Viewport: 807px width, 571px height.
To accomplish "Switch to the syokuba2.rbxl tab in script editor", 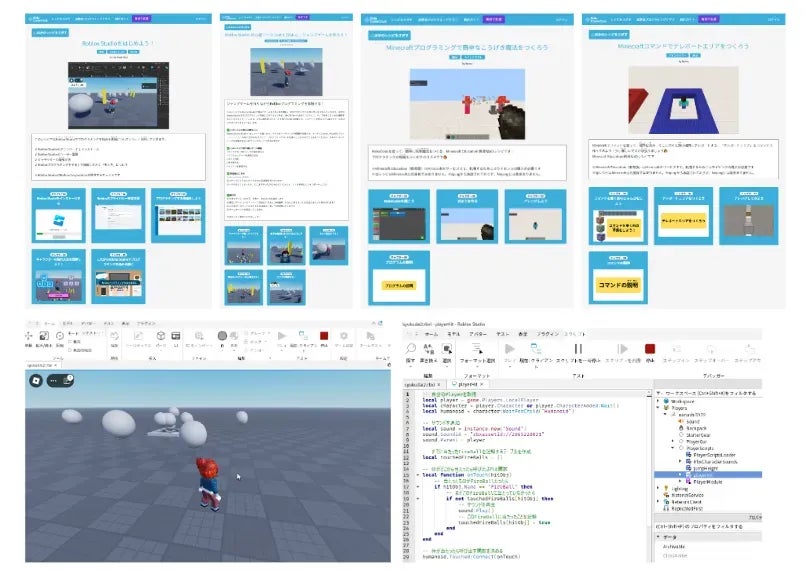I will (x=422, y=385).
